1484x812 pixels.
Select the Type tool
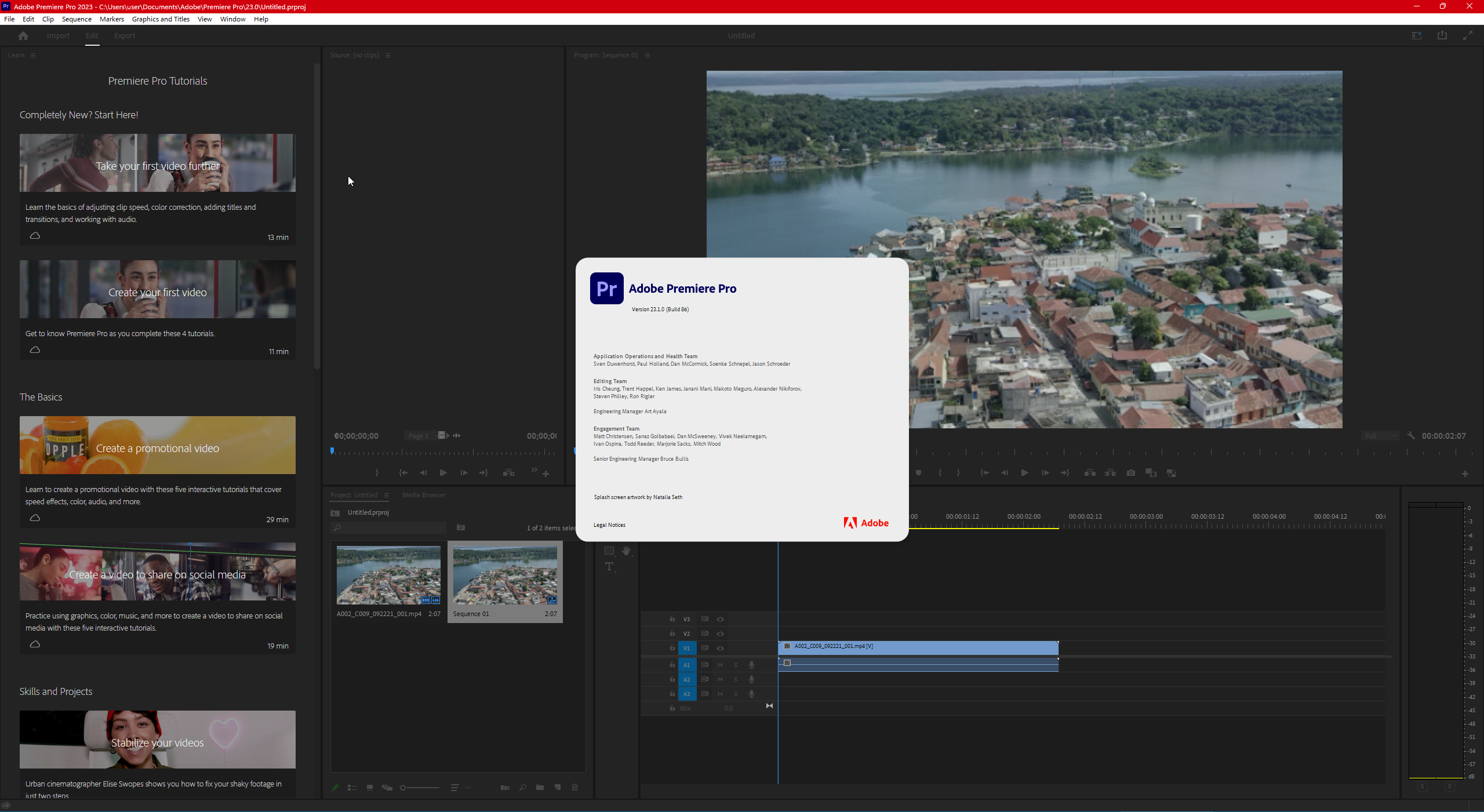(x=609, y=567)
